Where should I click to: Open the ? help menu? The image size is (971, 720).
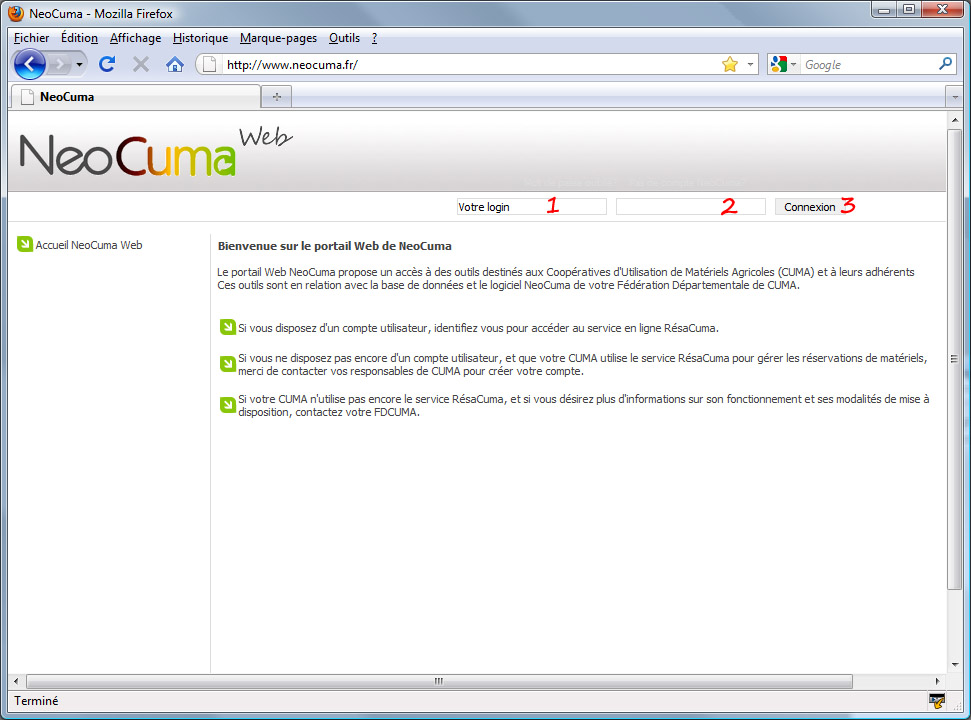(x=374, y=38)
